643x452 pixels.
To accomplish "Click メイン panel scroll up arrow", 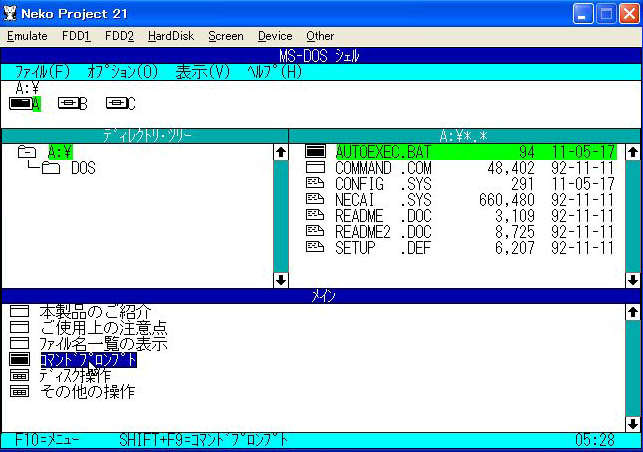I will [633, 312].
